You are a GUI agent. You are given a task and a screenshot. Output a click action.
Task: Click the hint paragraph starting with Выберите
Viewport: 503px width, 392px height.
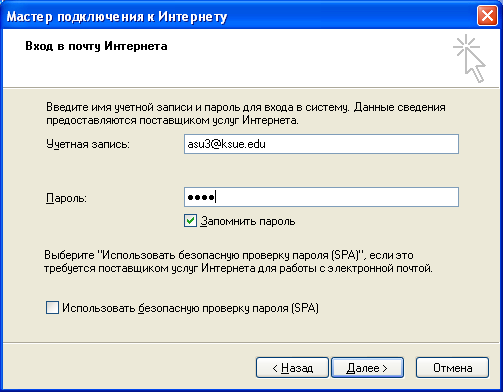pyautogui.click(x=238, y=262)
